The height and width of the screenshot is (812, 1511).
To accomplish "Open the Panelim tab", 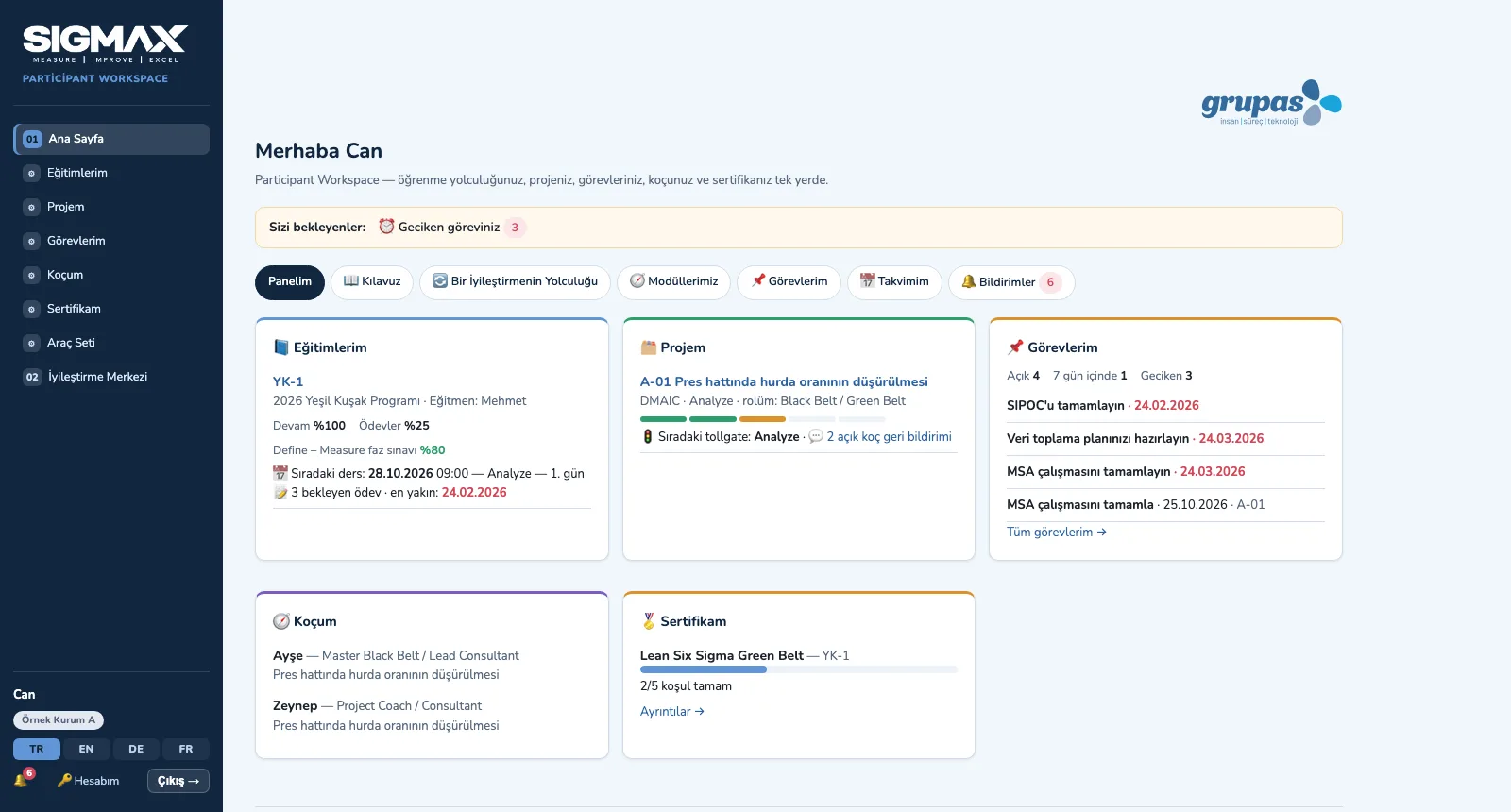I will pos(290,282).
